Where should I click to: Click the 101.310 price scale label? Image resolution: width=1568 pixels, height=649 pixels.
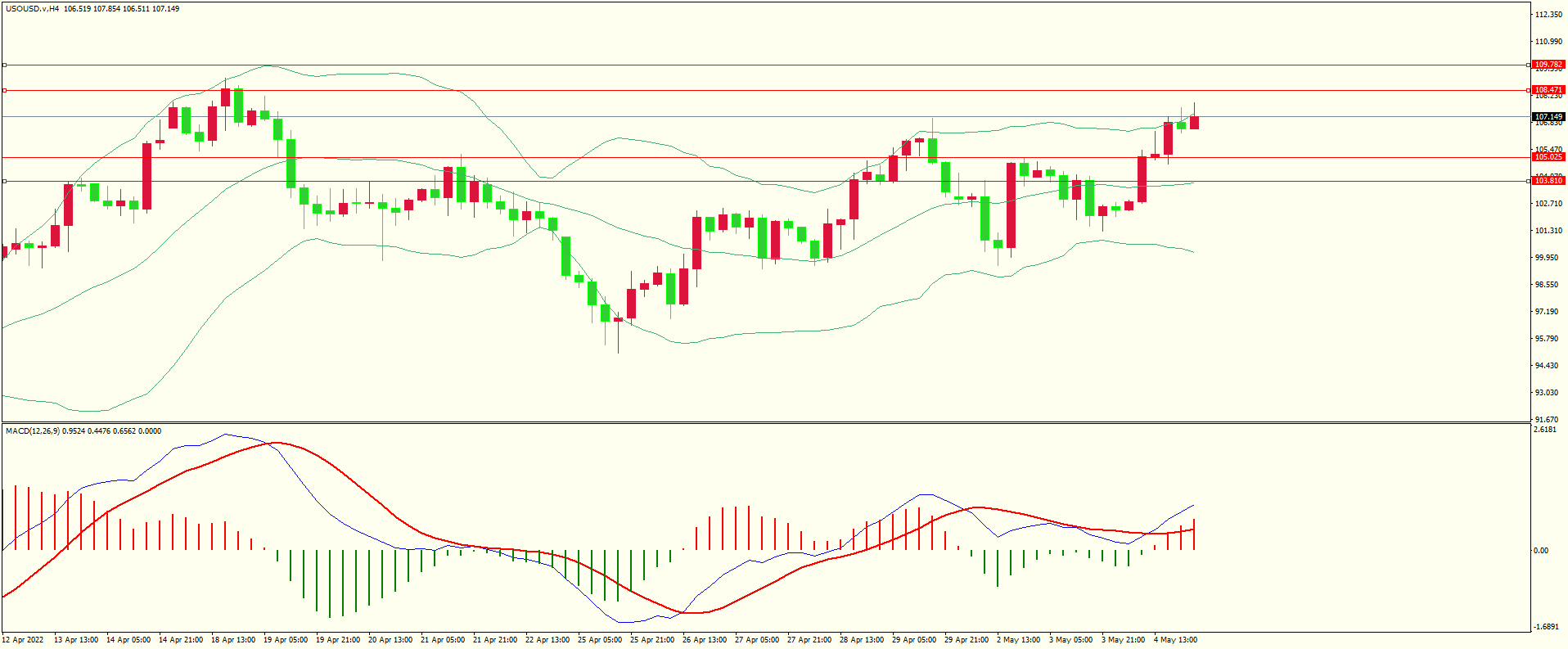pyautogui.click(x=1549, y=231)
